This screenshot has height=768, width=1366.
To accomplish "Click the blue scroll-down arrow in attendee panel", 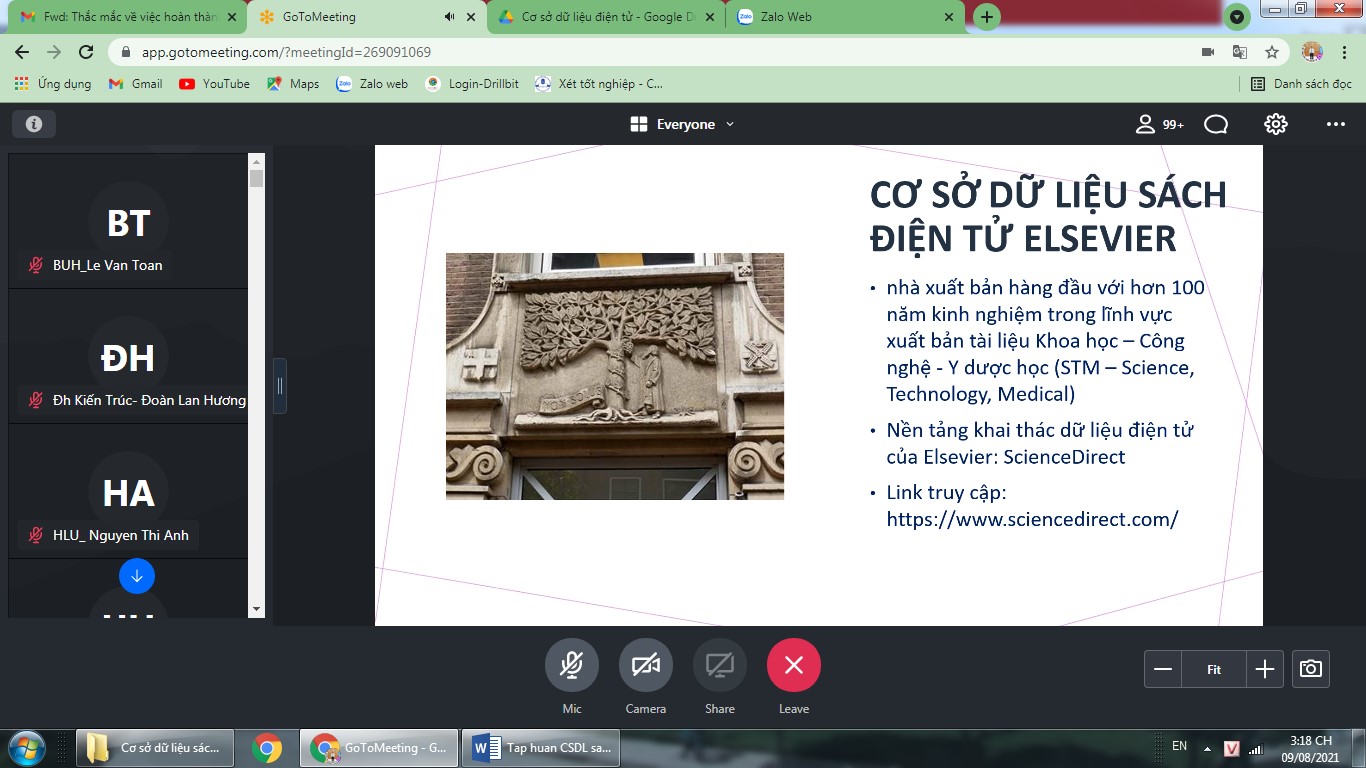I will (137, 576).
